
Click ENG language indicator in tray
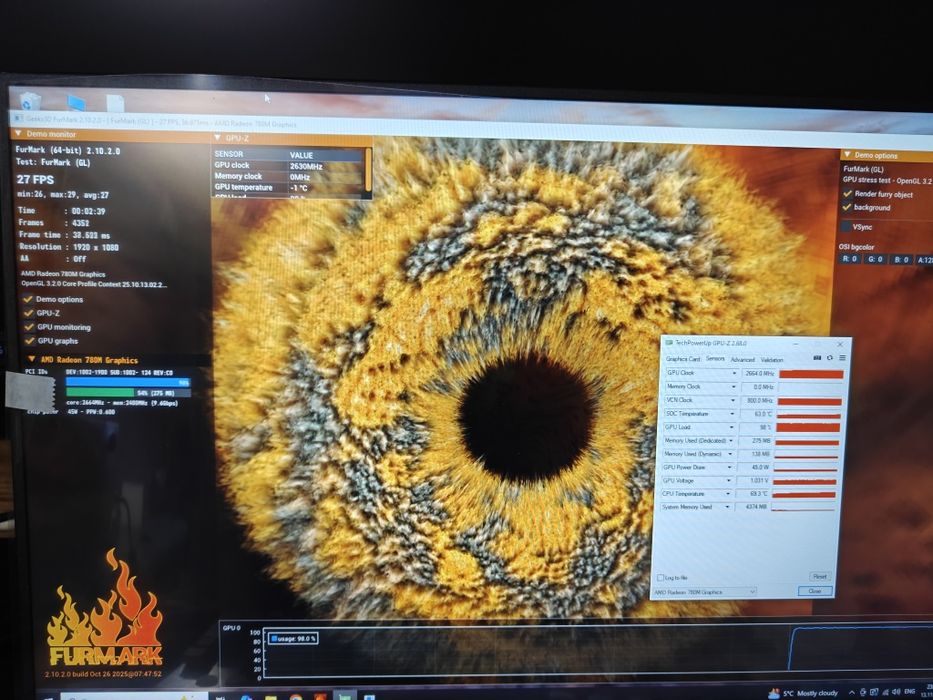[x=909, y=692]
